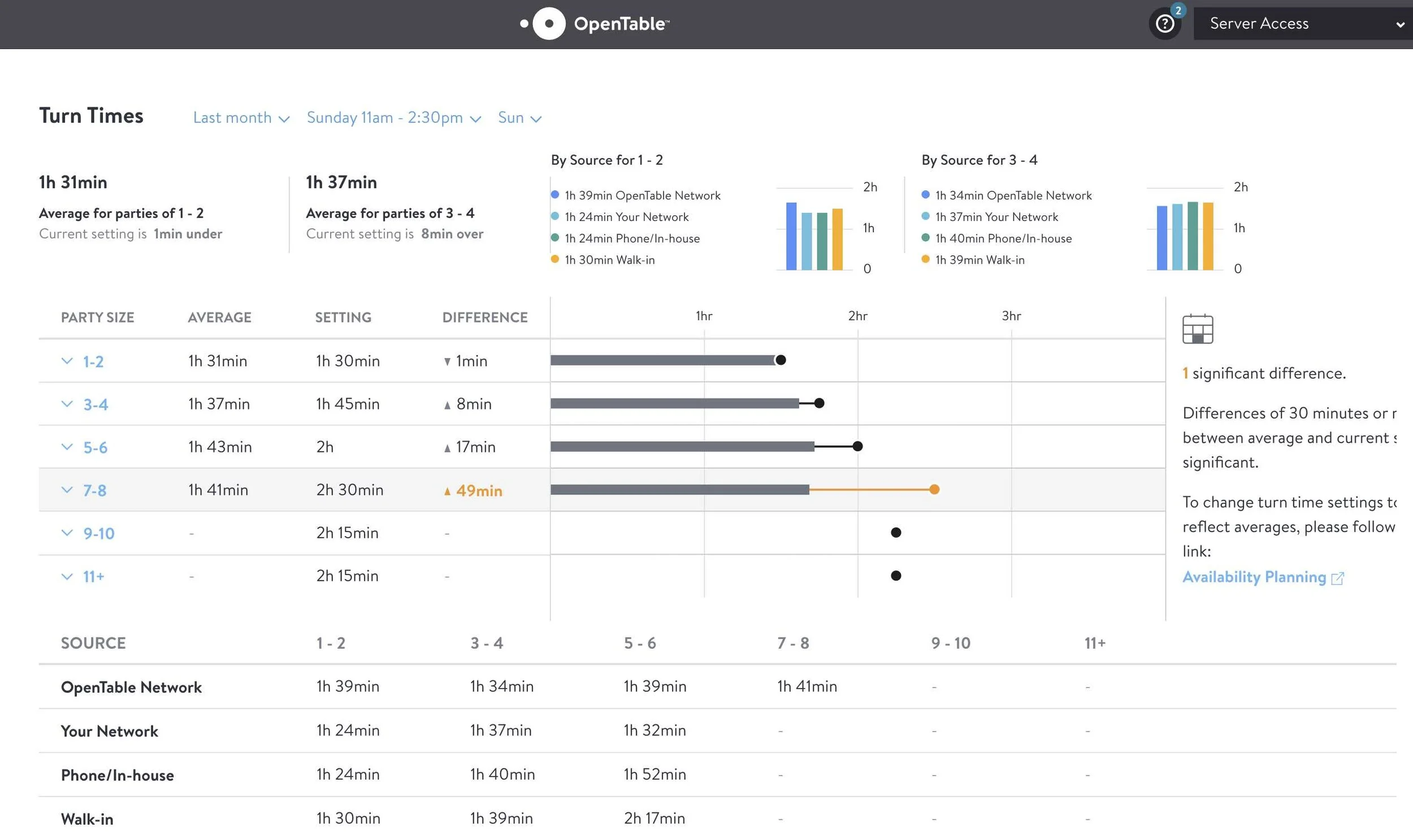Expand the 11+ party size row
Viewport: 1413px width, 840px height.
pyautogui.click(x=67, y=576)
